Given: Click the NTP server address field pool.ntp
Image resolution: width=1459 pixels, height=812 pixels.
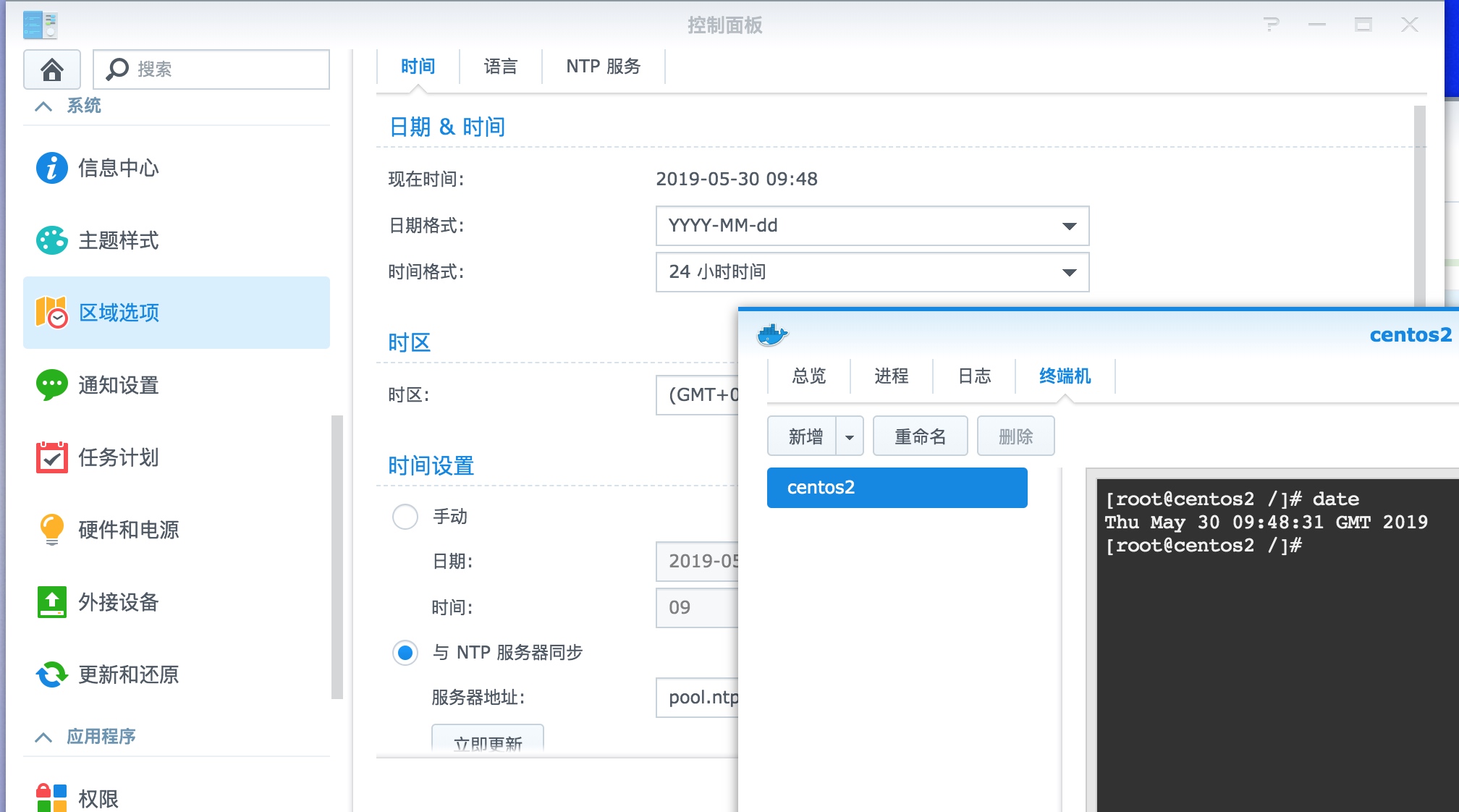Looking at the screenshot, I should 698,698.
